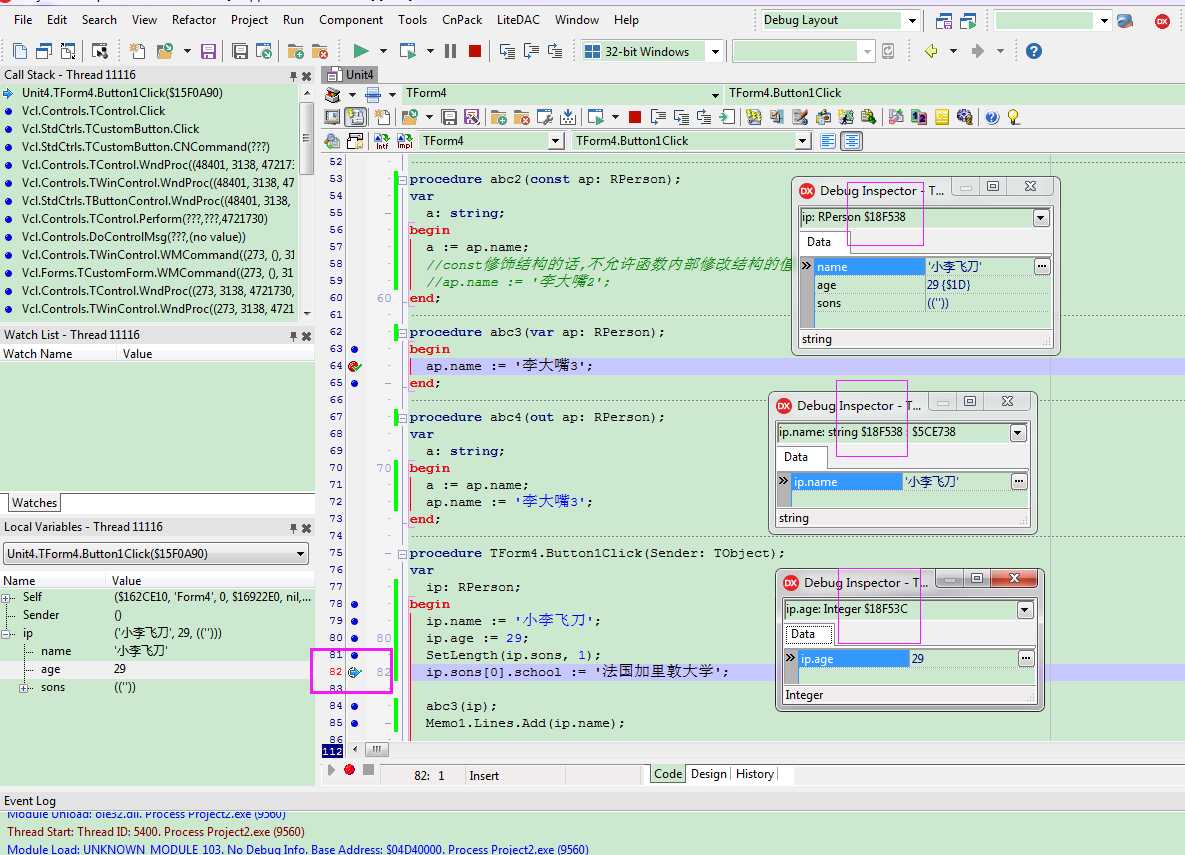The image size is (1185, 855).
Task: Click the Save Desktop icon beside Debug Layout
Action: click(944, 21)
